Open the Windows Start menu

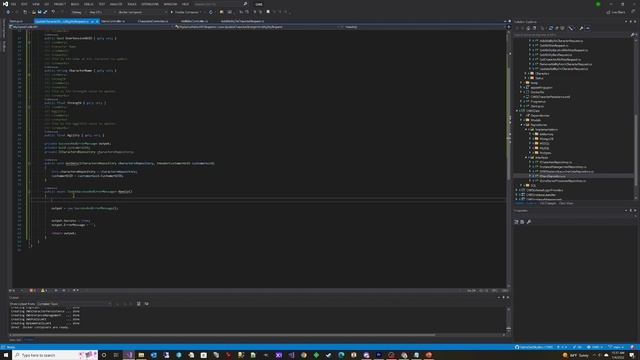[x=6, y=355]
